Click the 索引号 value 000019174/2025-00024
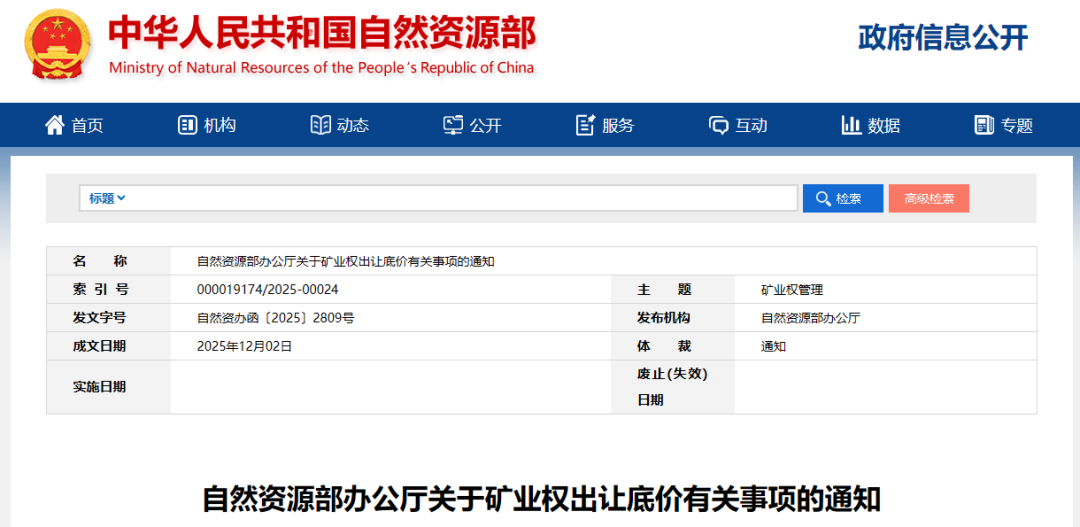The height and width of the screenshot is (527, 1080). coord(268,289)
